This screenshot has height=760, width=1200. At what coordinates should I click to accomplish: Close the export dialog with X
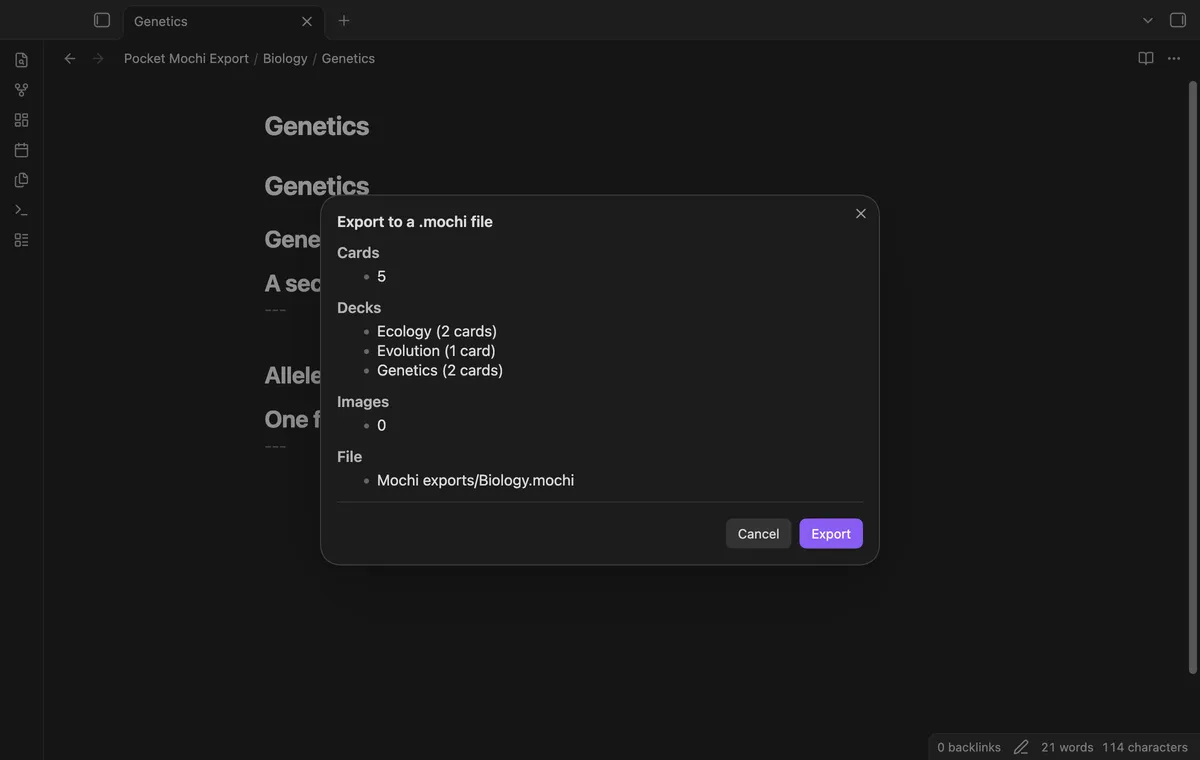pyautogui.click(x=861, y=213)
